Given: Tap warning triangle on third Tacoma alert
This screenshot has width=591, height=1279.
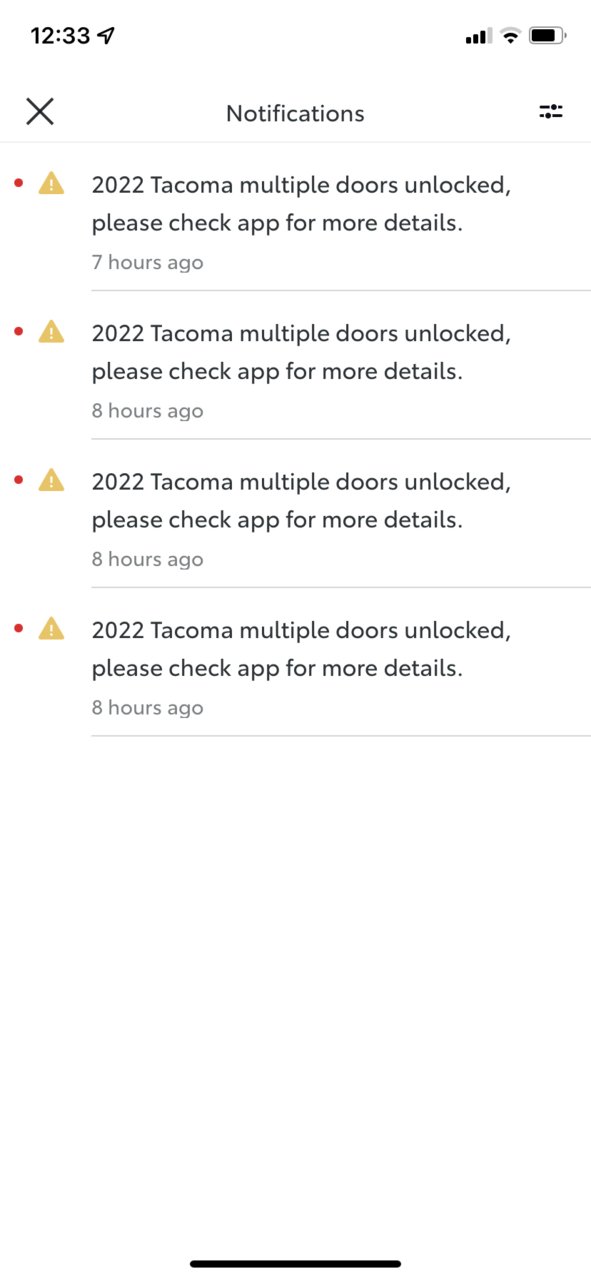Looking at the screenshot, I should 51,480.
